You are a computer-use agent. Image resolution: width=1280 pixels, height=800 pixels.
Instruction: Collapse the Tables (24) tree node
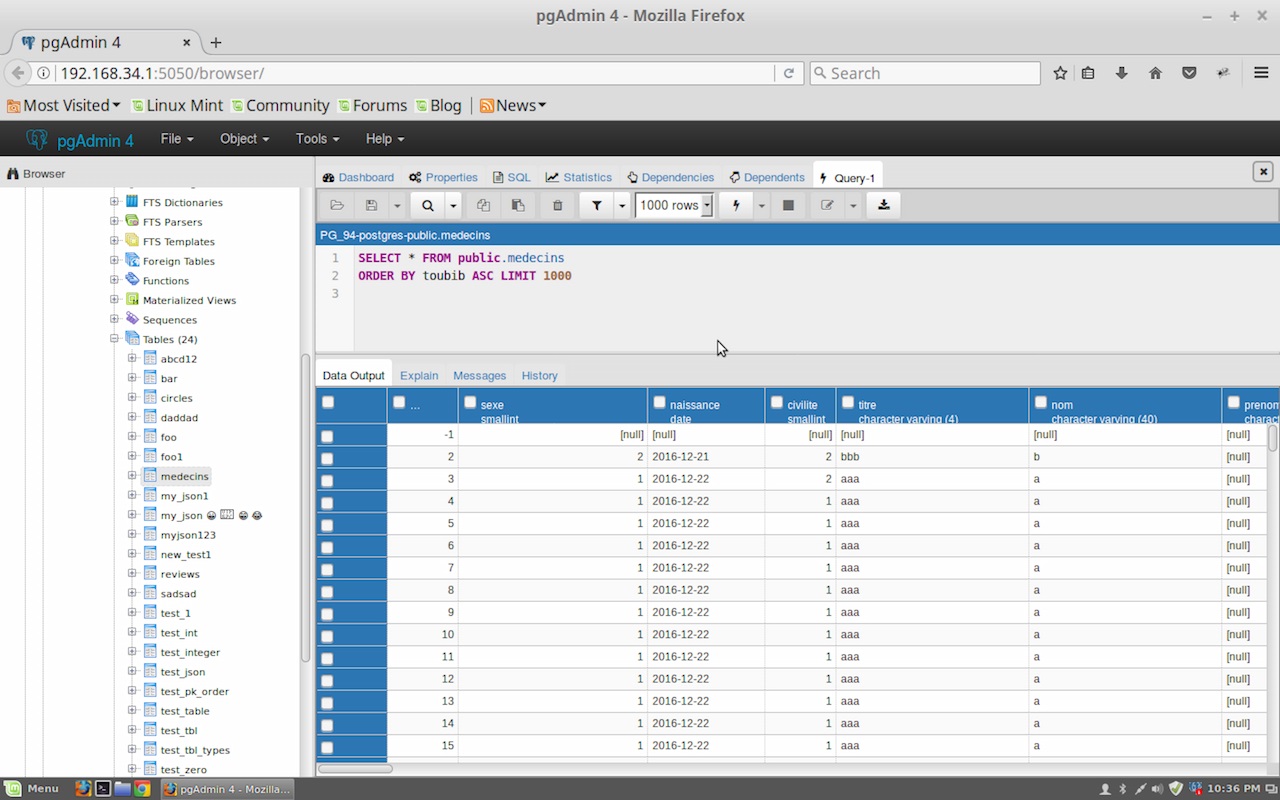[115, 339]
